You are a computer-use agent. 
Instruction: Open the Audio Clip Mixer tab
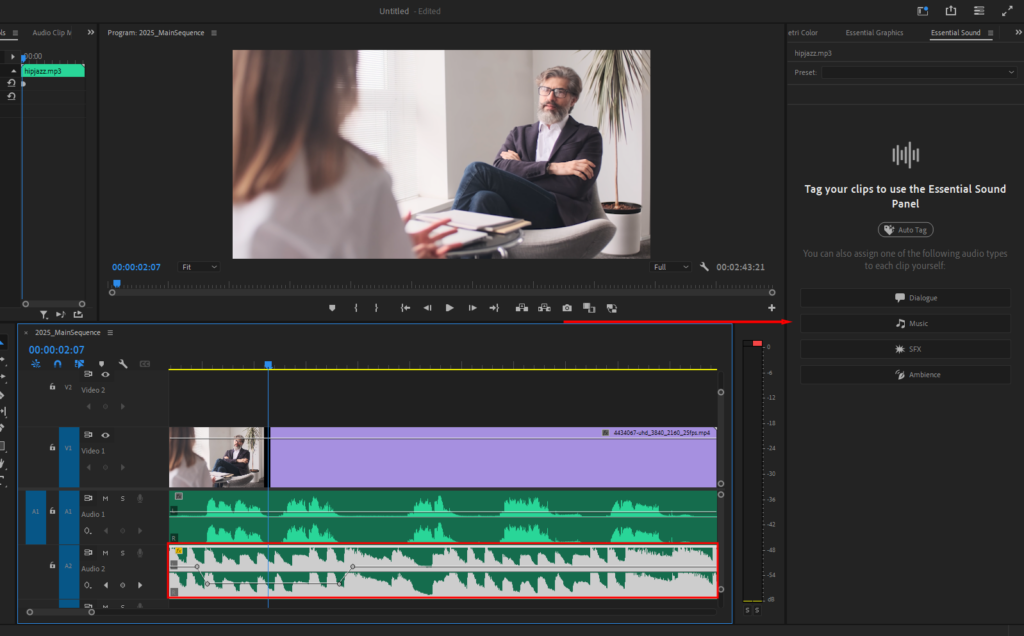click(x=52, y=33)
